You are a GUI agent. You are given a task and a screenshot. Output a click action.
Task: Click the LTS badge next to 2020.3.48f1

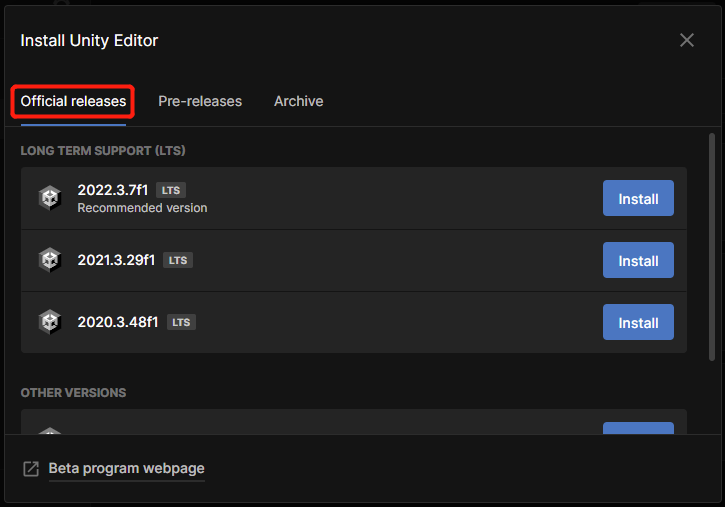tap(181, 322)
